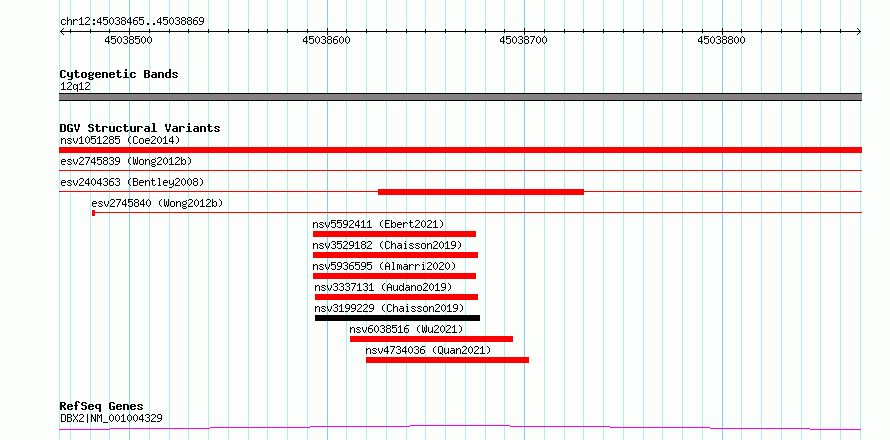Open variant label nsv4734036 (Quan2021)
This screenshot has height=440, width=890.
(429, 350)
